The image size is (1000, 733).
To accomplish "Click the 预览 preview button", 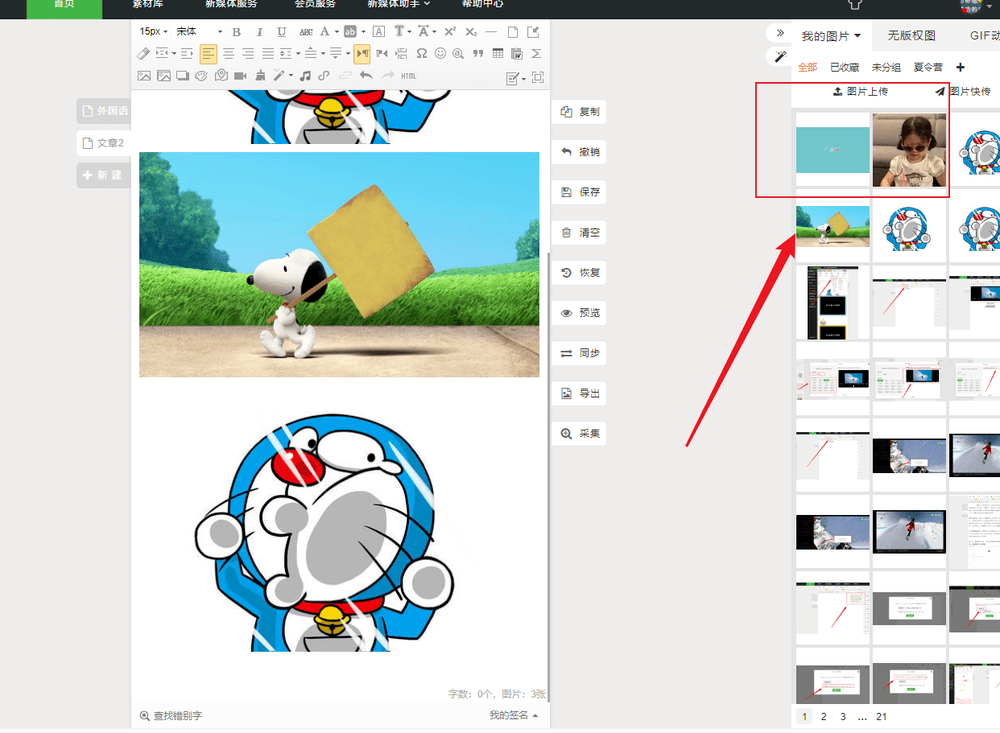I will [580, 313].
